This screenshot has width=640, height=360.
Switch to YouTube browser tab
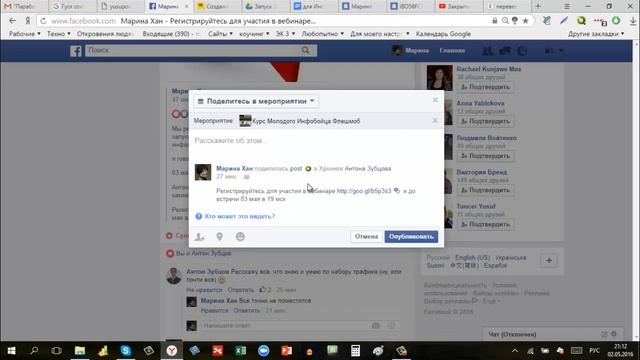(x=458, y=6)
